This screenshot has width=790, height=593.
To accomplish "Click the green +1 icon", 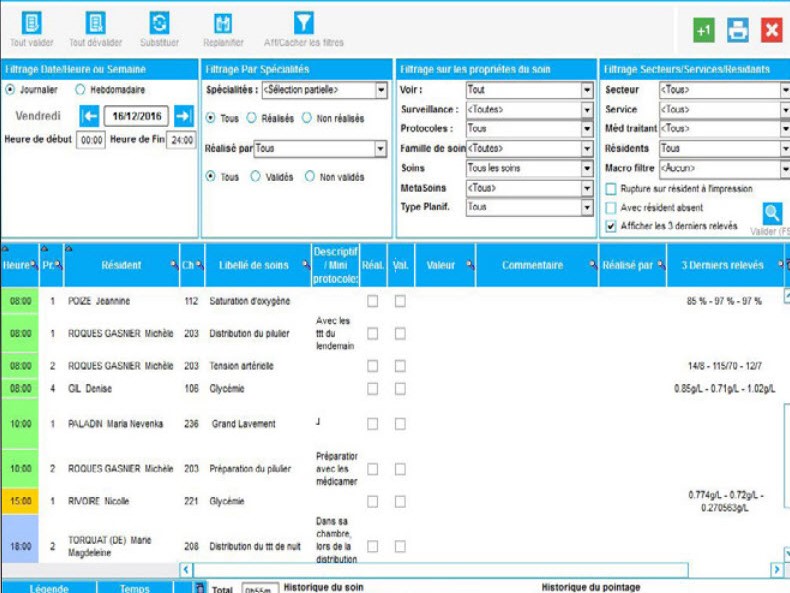I will pyautogui.click(x=704, y=30).
